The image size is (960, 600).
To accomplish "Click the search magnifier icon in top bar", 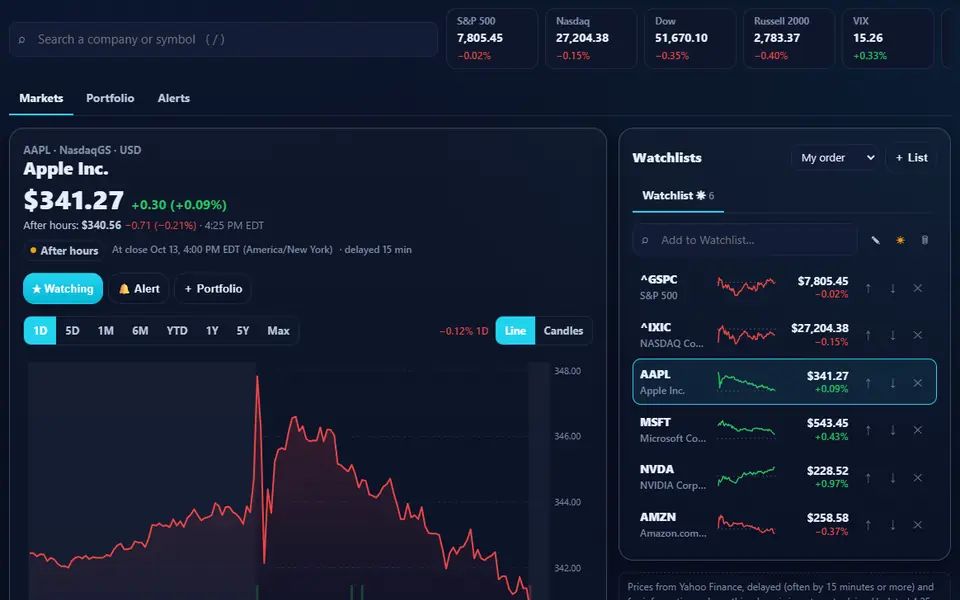I will pos(22,40).
